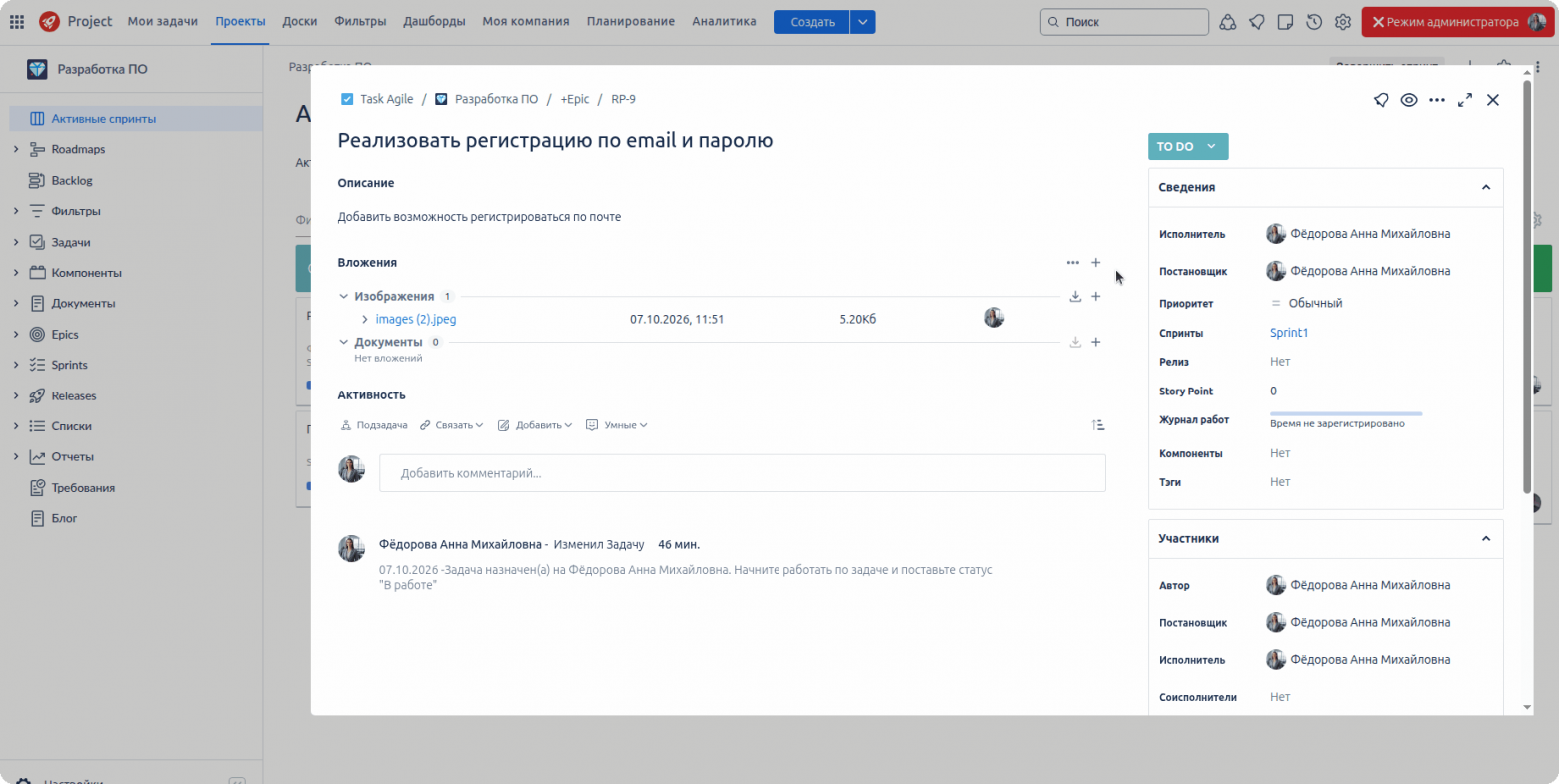Open the Умные dropdown
1559x784 pixels.
[617, 425]
